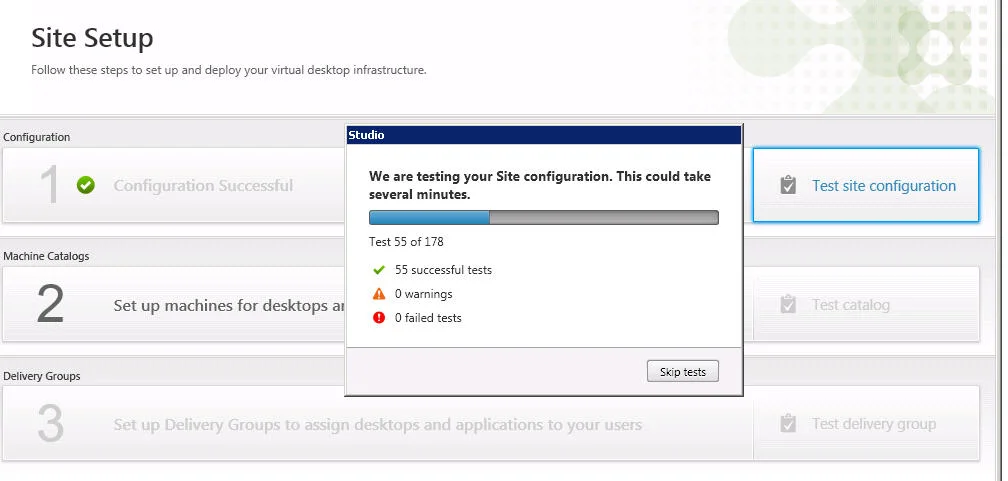
Task: Click the test progress bar
Action: (x=544, y=217)
